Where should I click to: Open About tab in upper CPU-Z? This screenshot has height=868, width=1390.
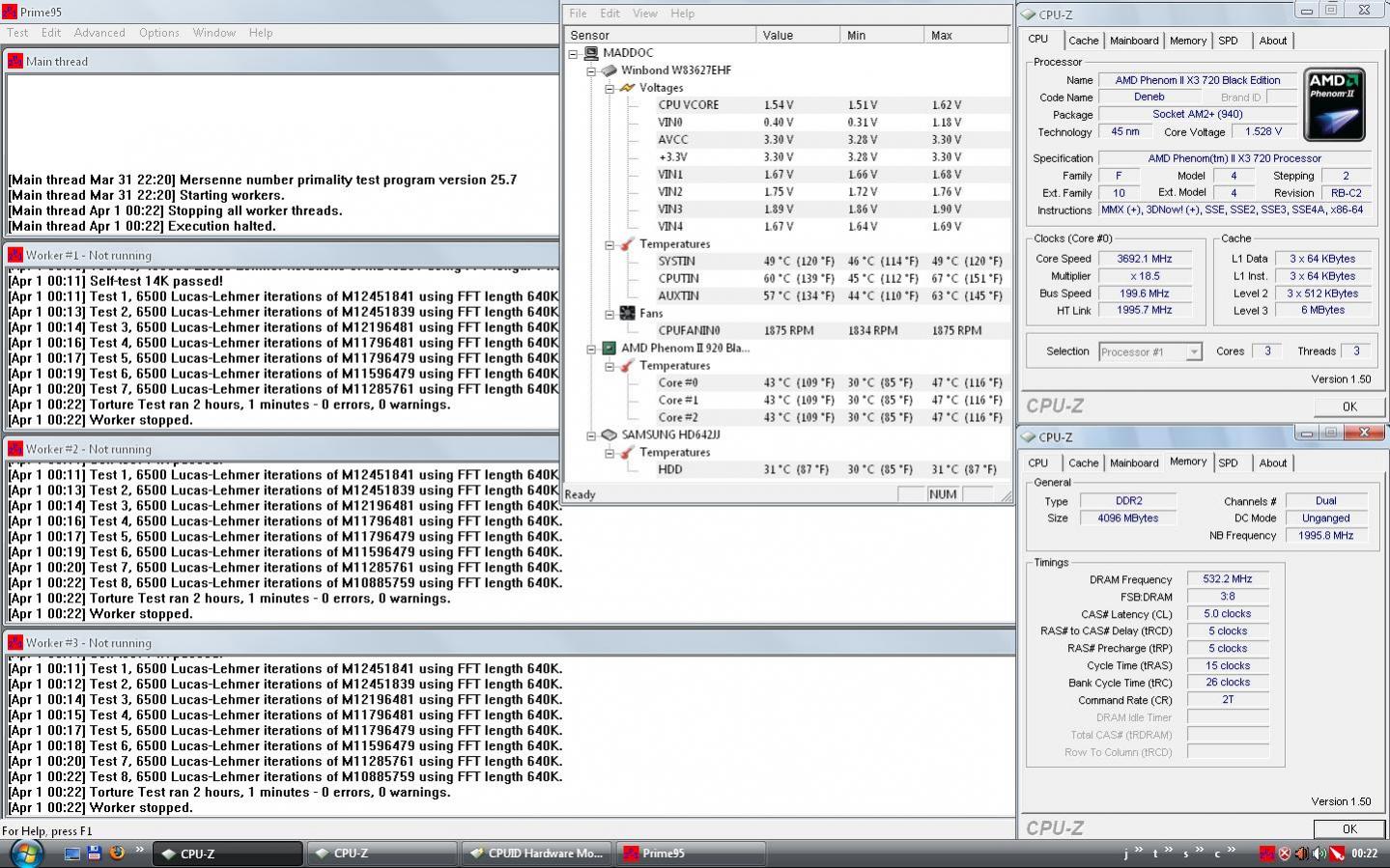(x=1272, y=41)
